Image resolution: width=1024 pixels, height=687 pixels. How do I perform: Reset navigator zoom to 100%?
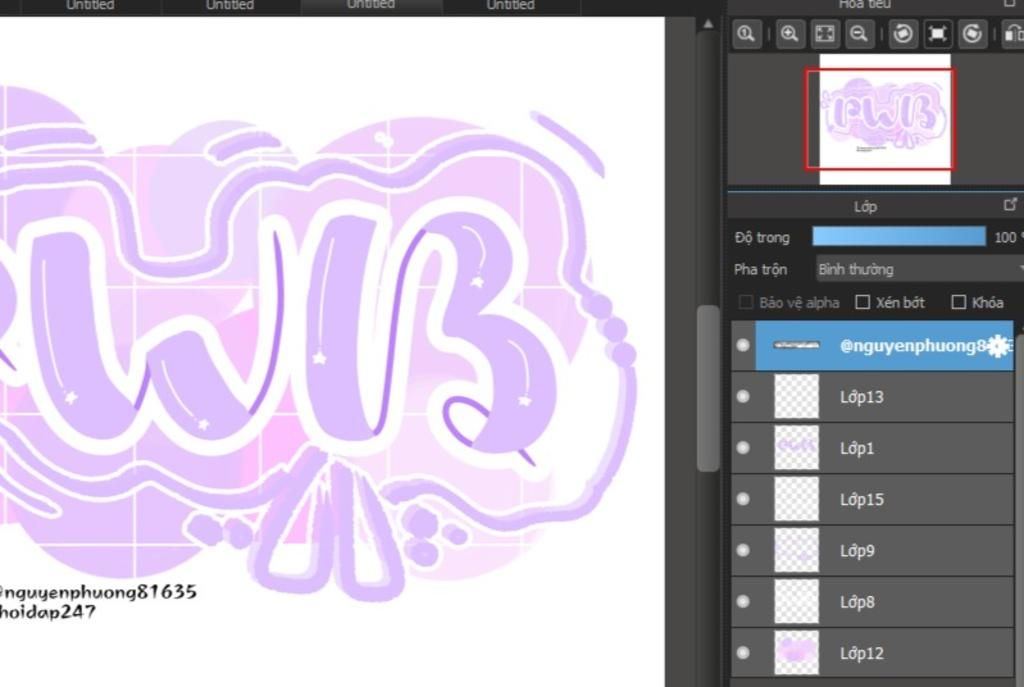coord(746,33)
